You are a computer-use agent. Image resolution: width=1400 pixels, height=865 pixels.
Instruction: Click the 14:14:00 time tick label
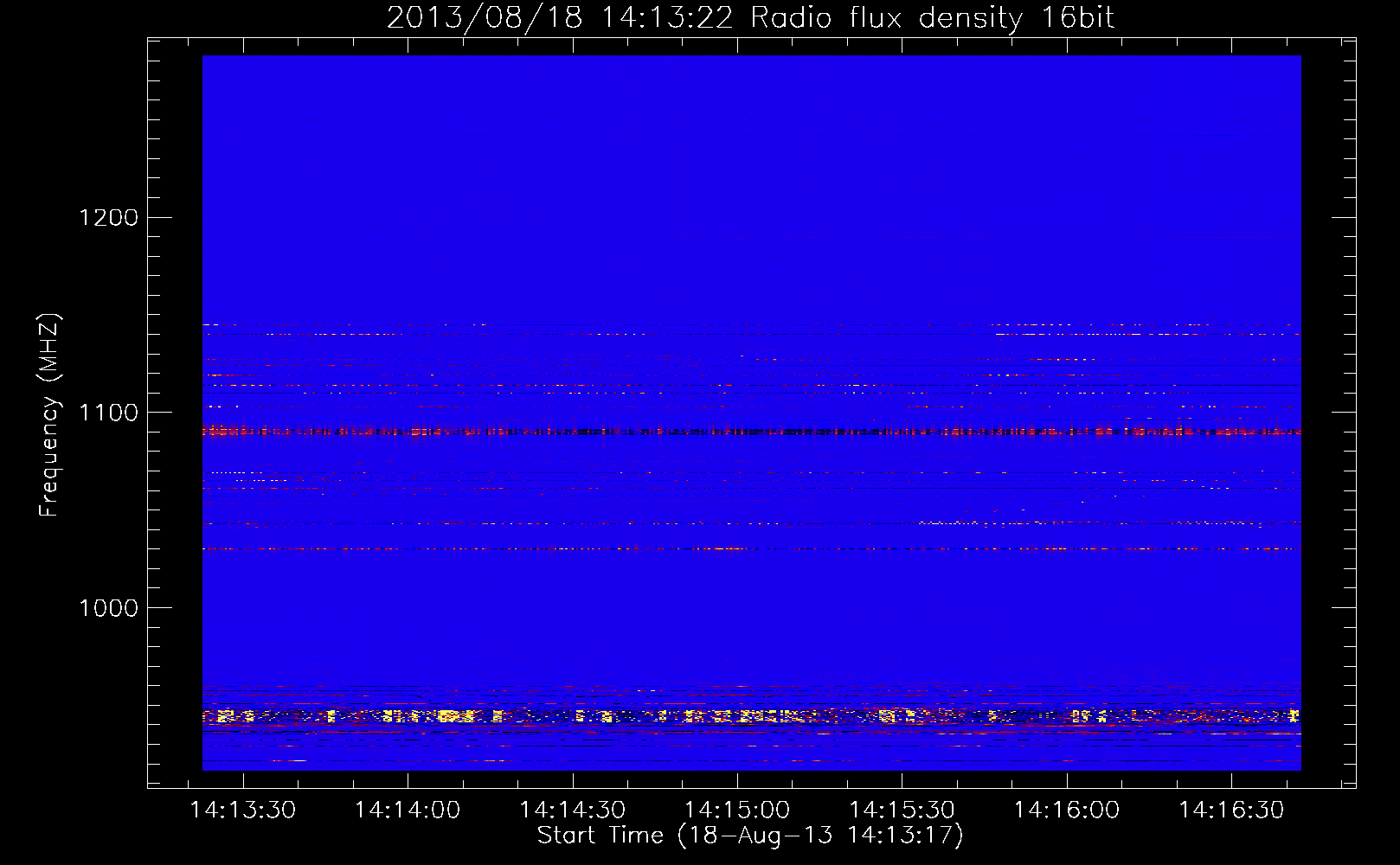pos(408,811)
